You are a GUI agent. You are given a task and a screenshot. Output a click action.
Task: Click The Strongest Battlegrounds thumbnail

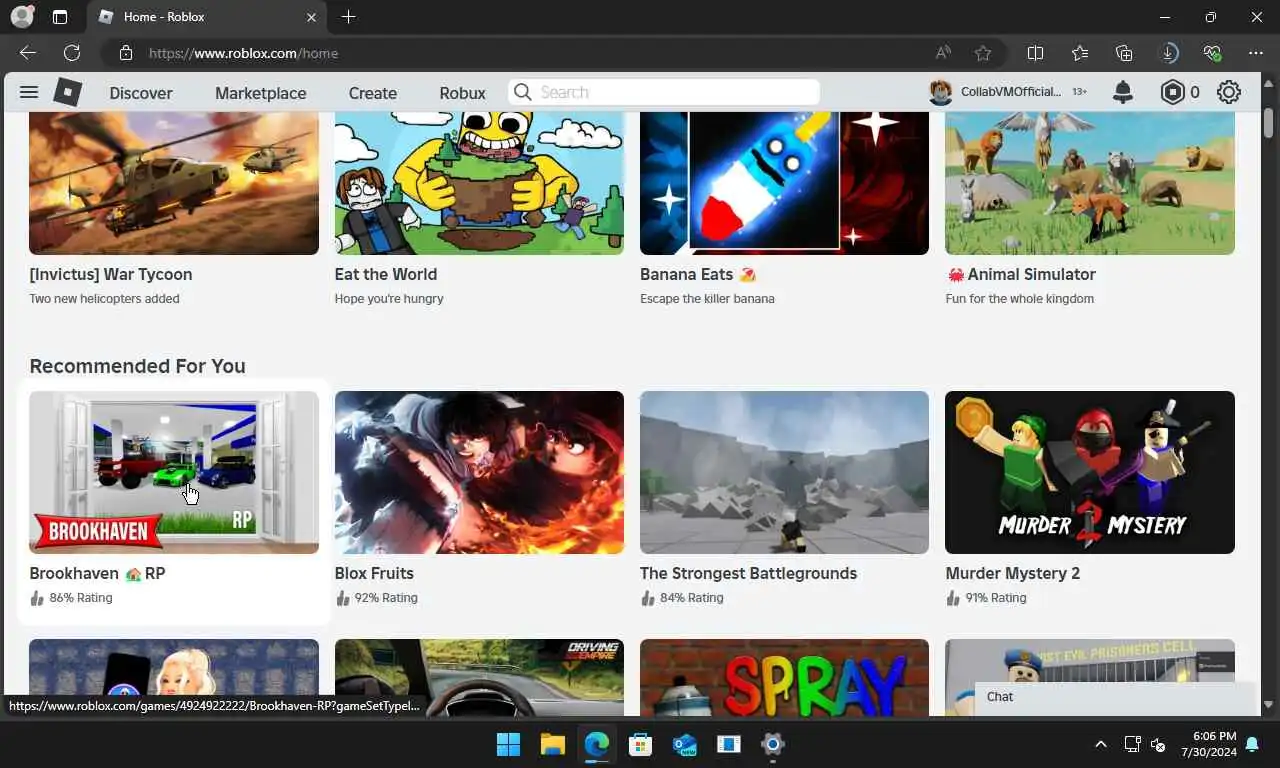pos(784,472)
